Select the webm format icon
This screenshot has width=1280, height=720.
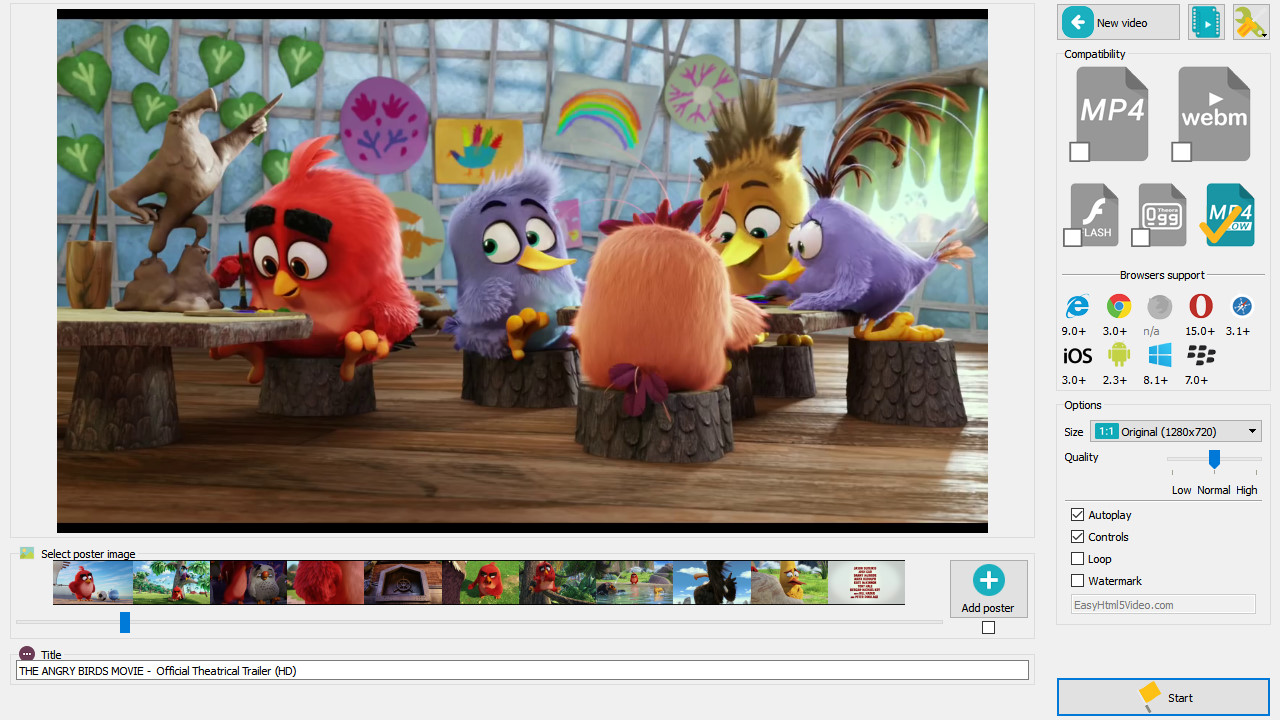(x=1214, y=113)
